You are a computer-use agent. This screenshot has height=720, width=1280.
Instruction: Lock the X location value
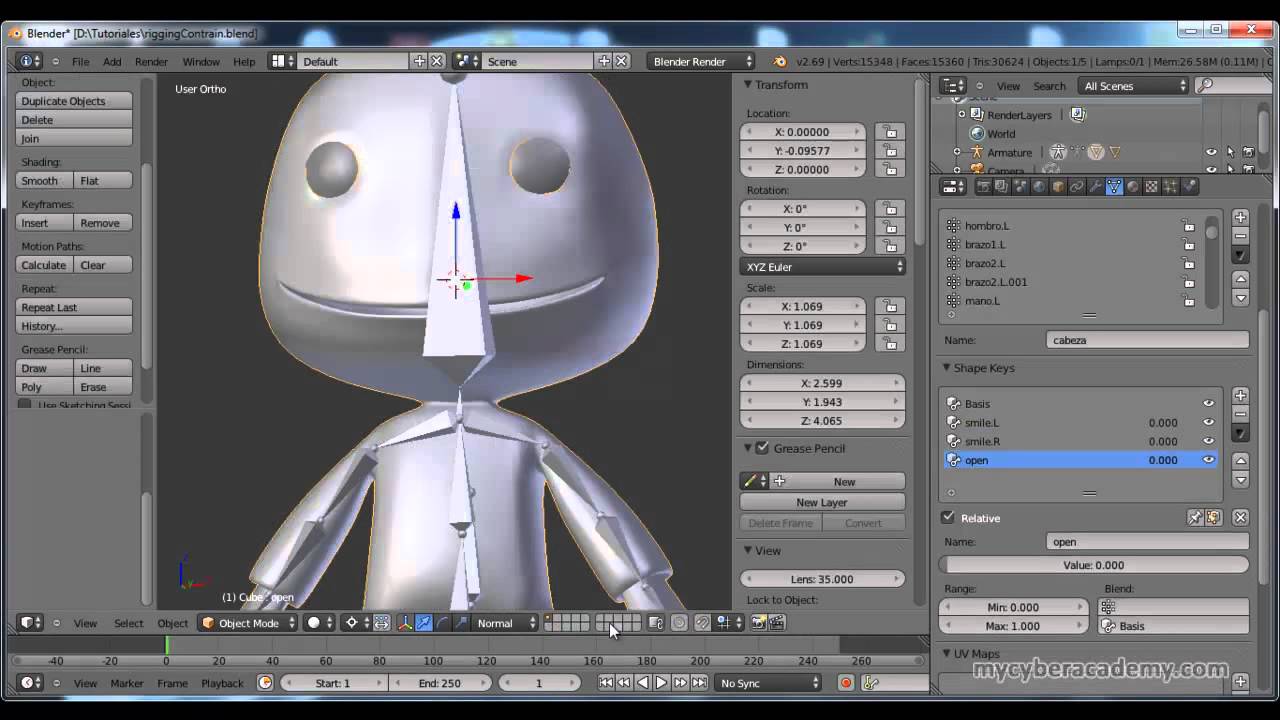coord(889,132)
